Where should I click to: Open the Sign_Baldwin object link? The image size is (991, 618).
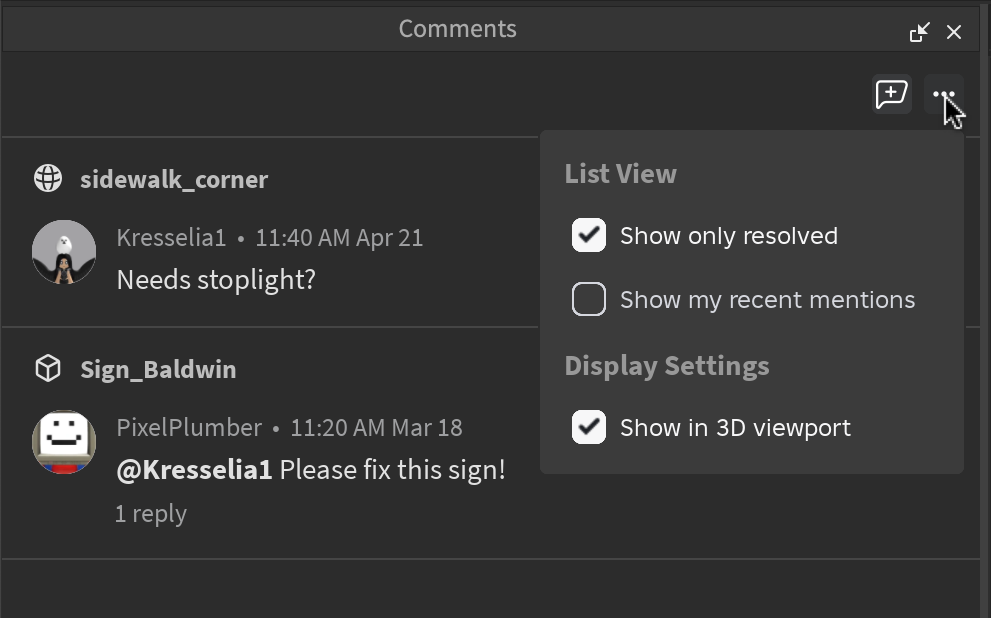158,369
